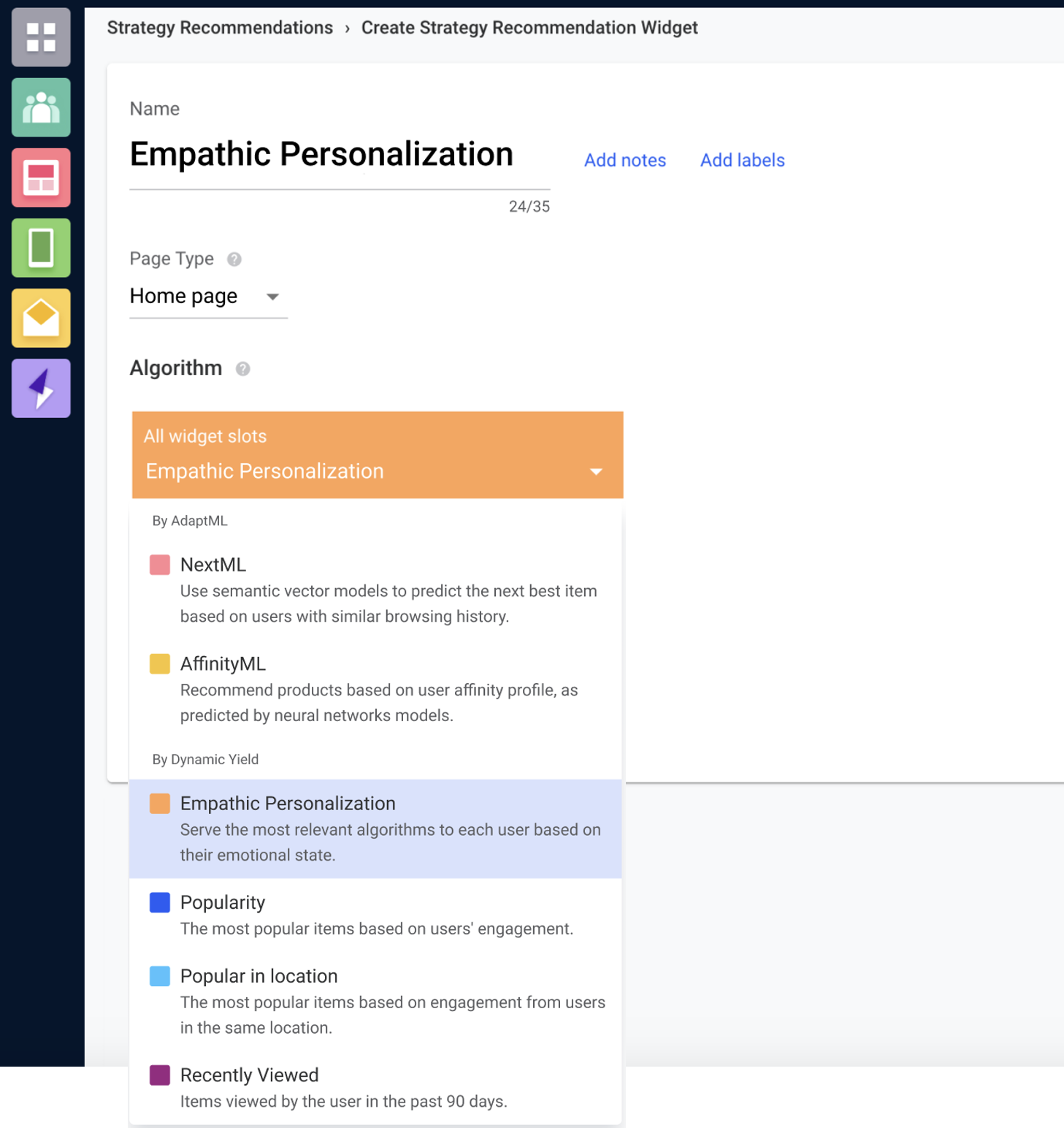
Task: Click the Add notes link
Action: click(x=625, y=160)
